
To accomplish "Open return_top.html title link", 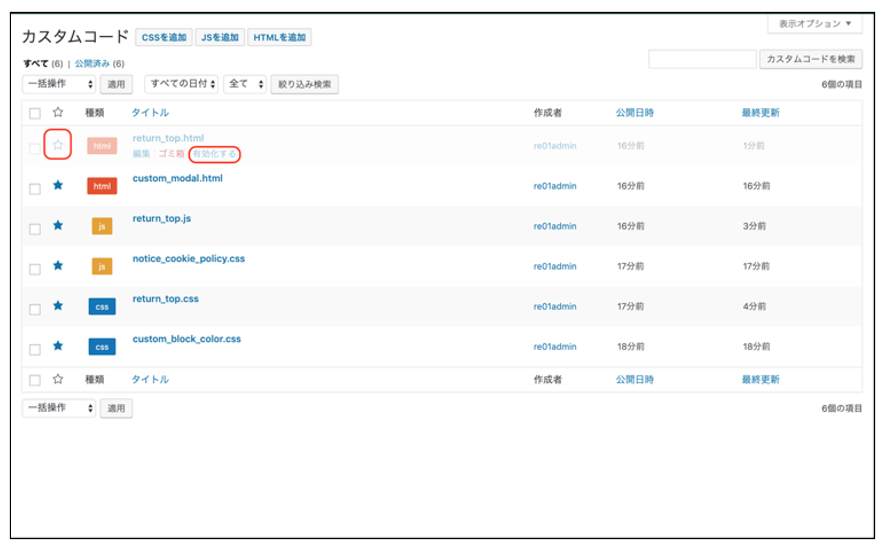I will pyautogui.click(x=168, y=138).
